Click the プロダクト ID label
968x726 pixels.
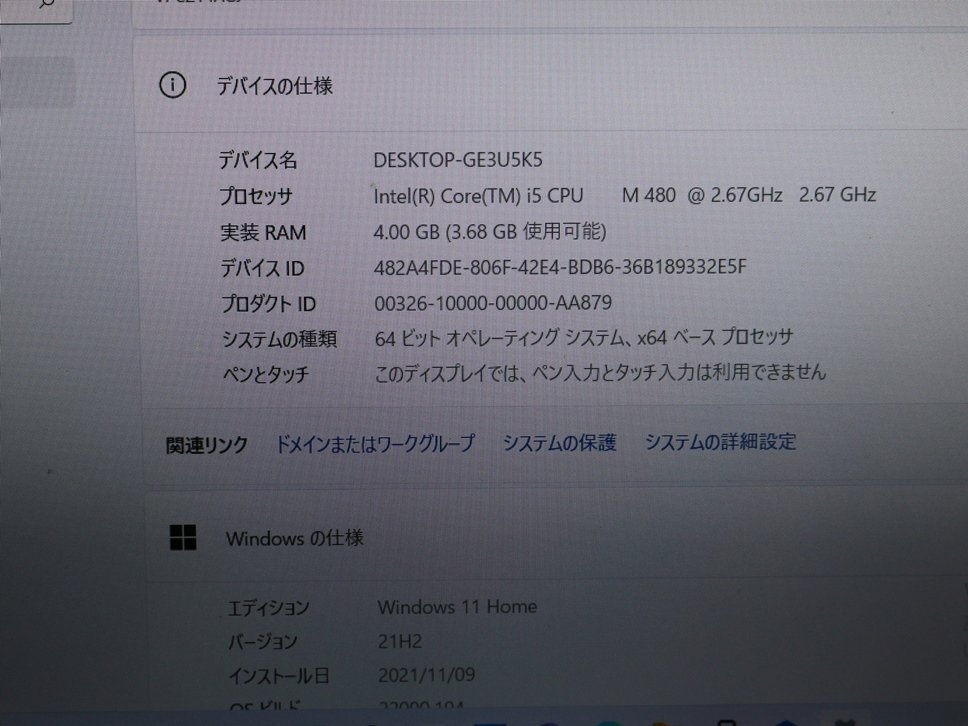click(x=269, y=304)
